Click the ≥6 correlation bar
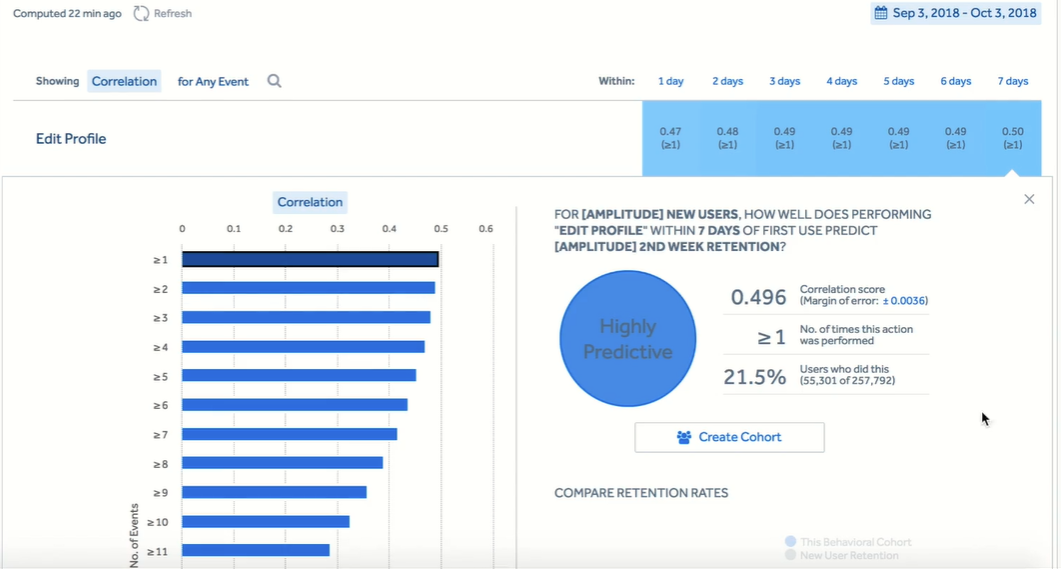 (294, 405)
